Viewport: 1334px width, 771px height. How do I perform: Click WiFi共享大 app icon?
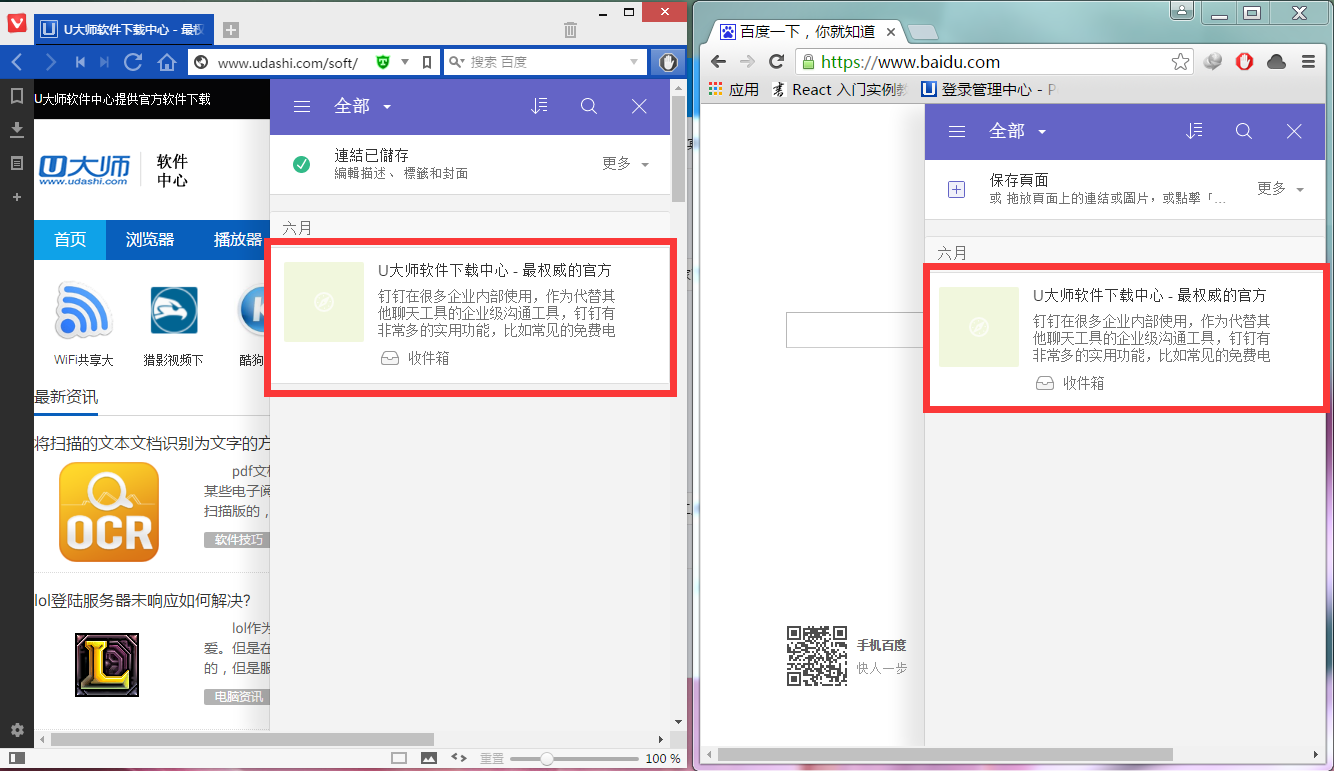(84, 311)
